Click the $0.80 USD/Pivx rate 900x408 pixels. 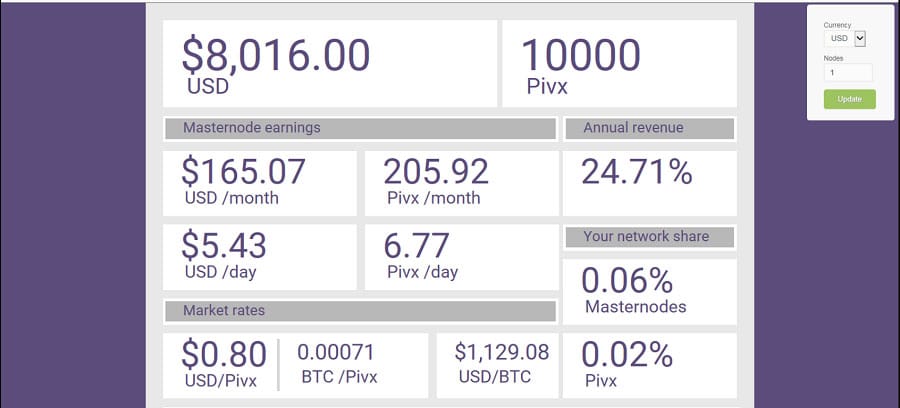[224, 355]
